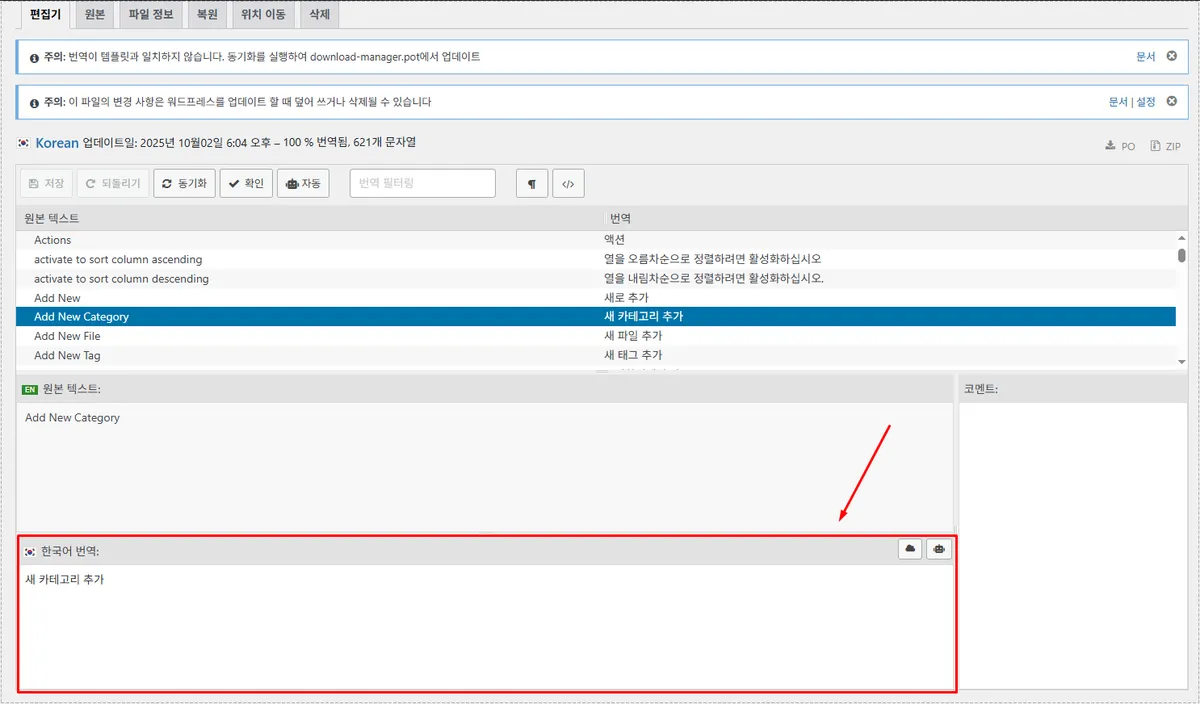Screen dimensions: 1200x704
Task: Export translations as ZIP
Action: pyautogui.click(x=1165, y=145)
